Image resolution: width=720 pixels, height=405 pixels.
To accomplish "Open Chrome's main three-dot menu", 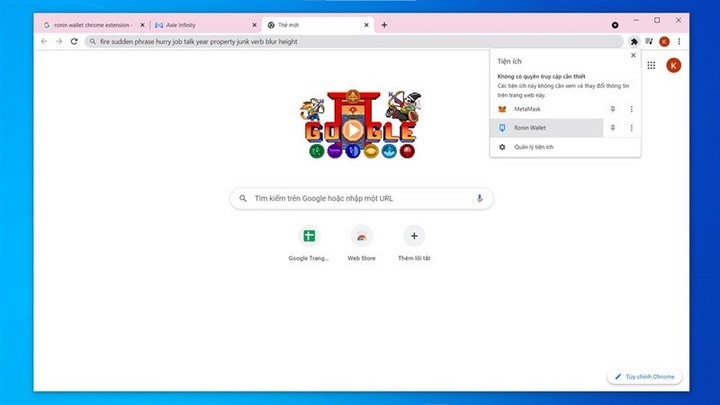I will 679,41.
